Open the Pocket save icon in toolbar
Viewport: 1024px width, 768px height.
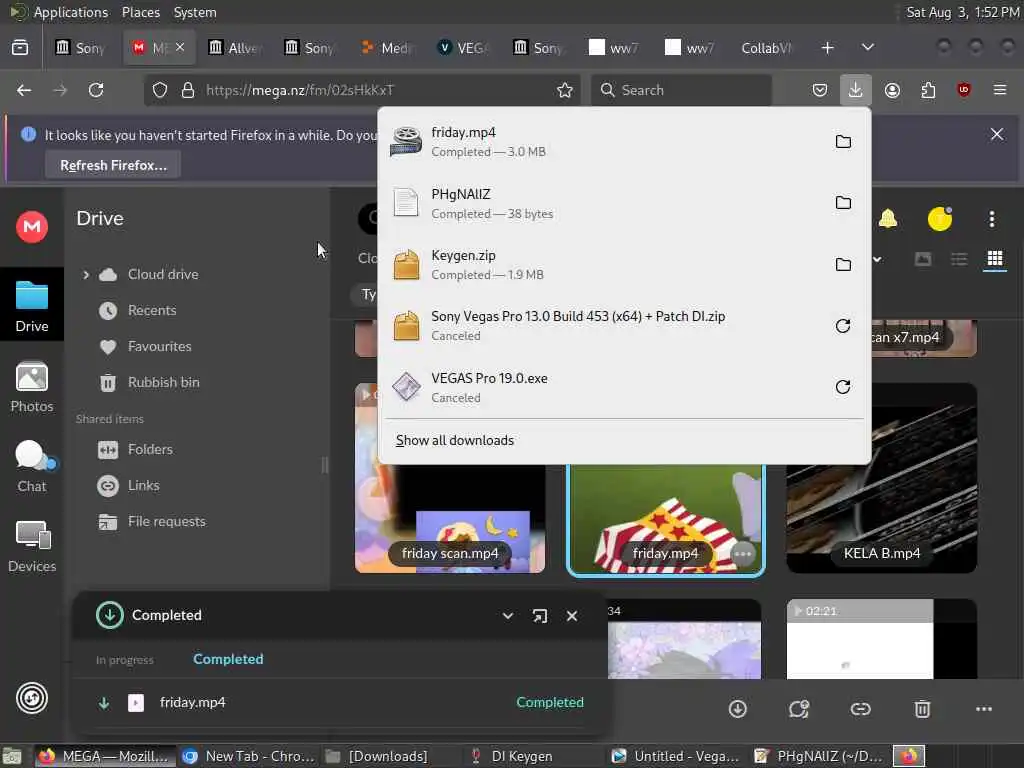[820, 90]
